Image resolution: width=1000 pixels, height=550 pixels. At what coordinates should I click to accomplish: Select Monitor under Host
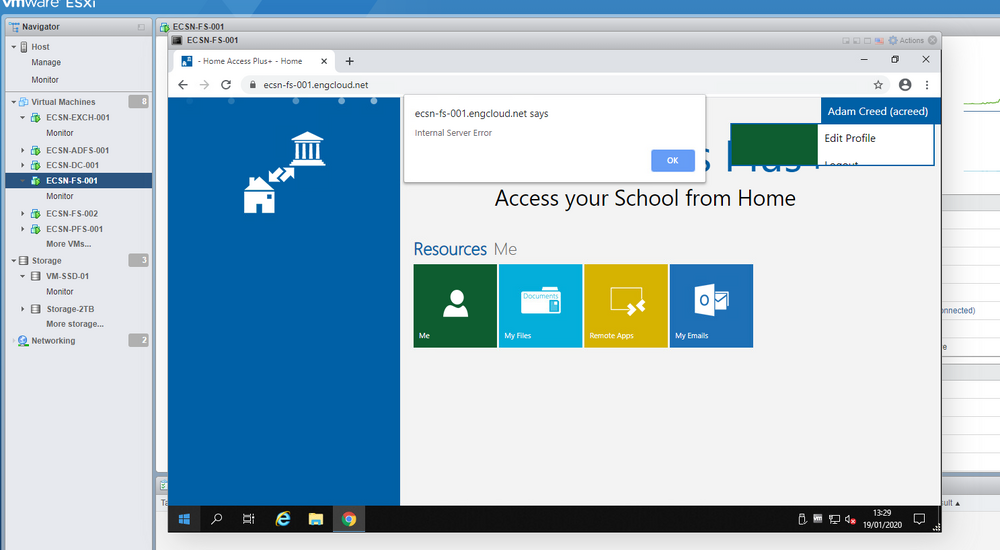(x=45, y=80)
